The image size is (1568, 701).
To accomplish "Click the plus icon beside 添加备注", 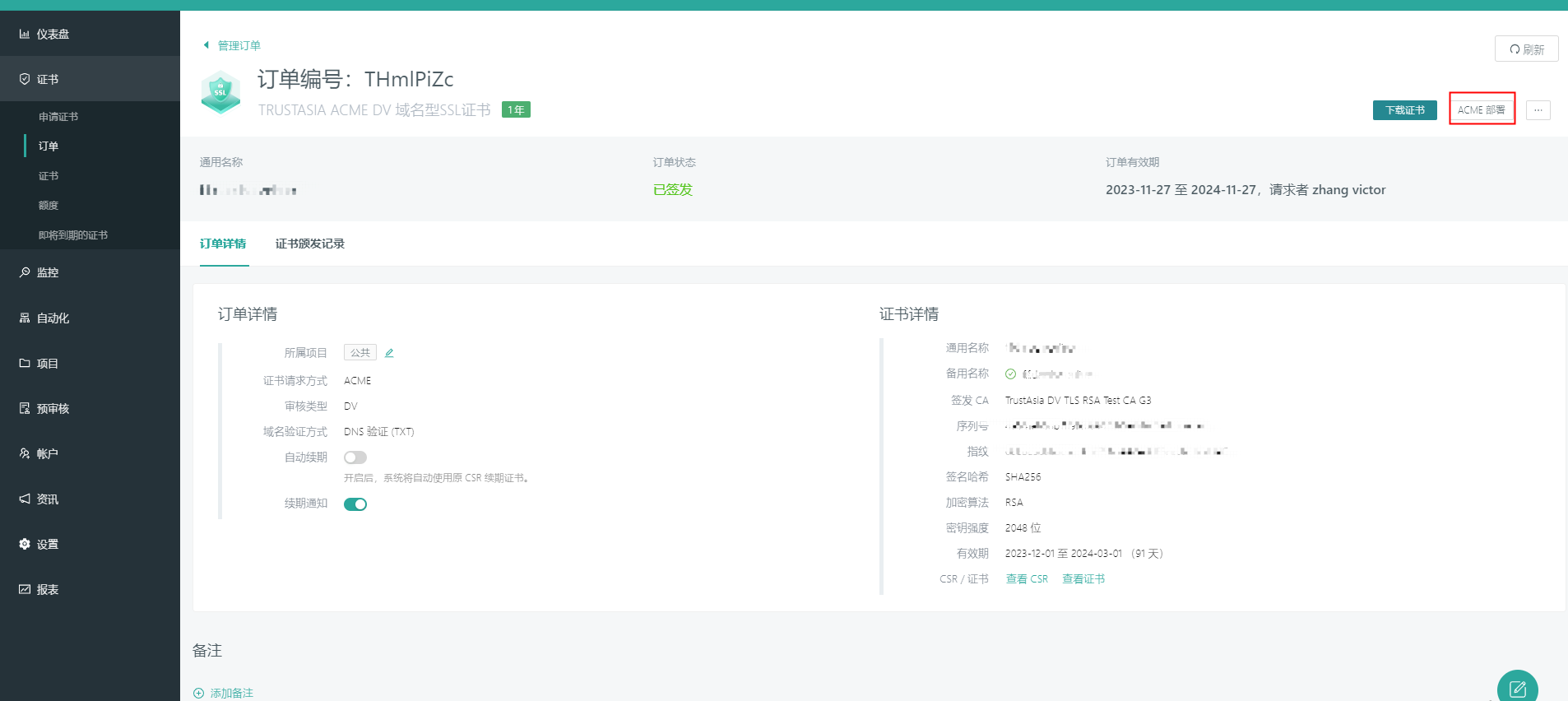I will pos(198,694).
